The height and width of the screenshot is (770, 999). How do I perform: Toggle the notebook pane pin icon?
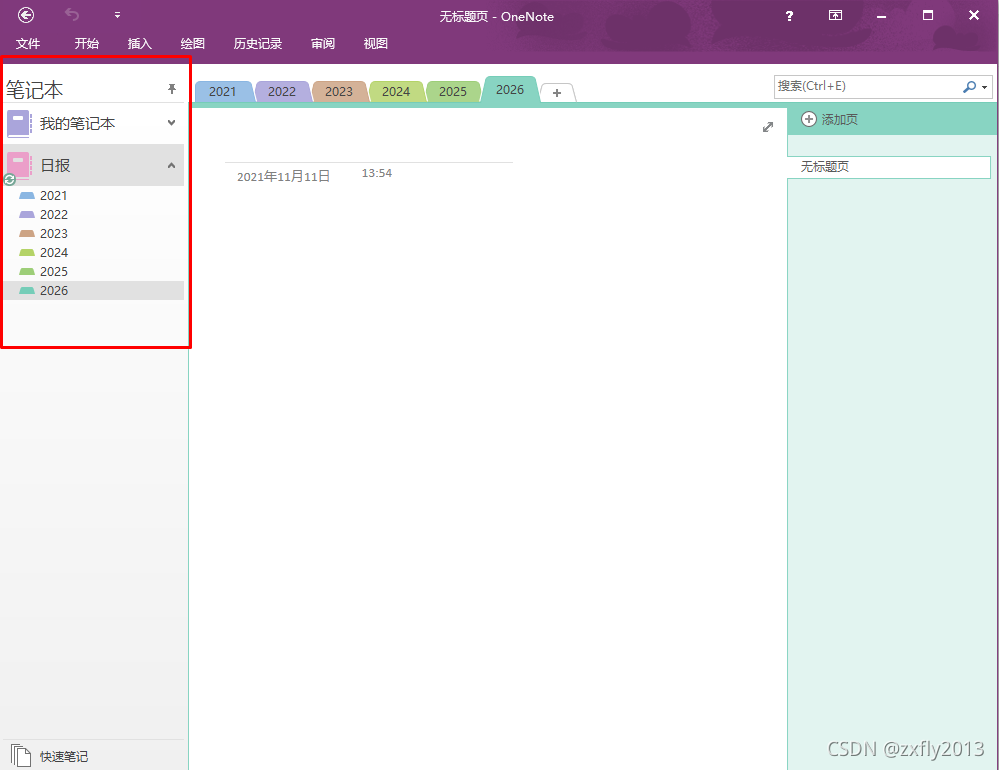click(171, 89)
